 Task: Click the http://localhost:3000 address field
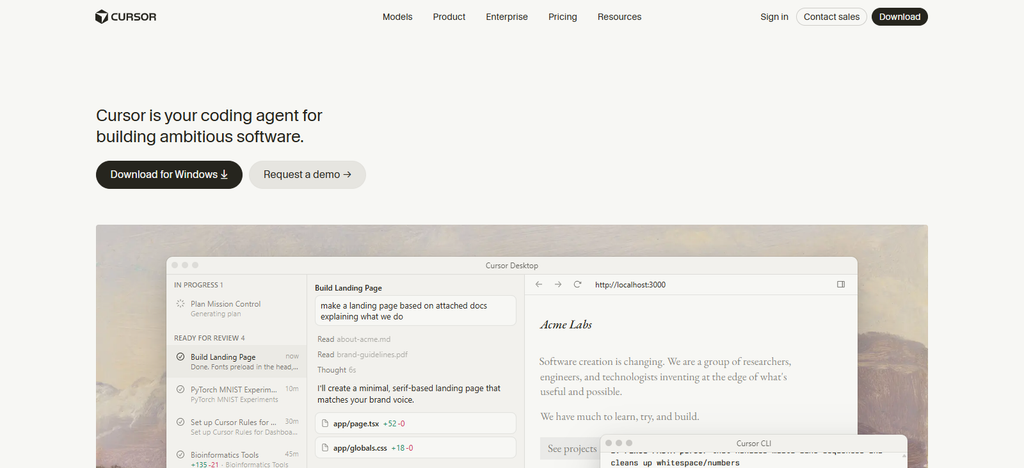630,285
